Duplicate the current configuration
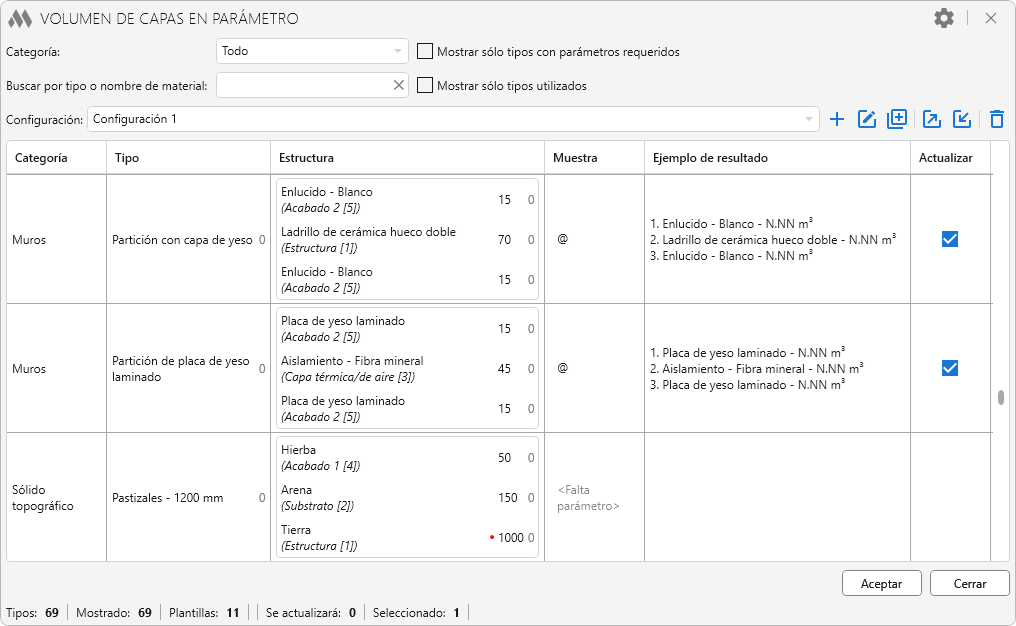The height and width of the screenshot is (626, 1016). (897, 120)
